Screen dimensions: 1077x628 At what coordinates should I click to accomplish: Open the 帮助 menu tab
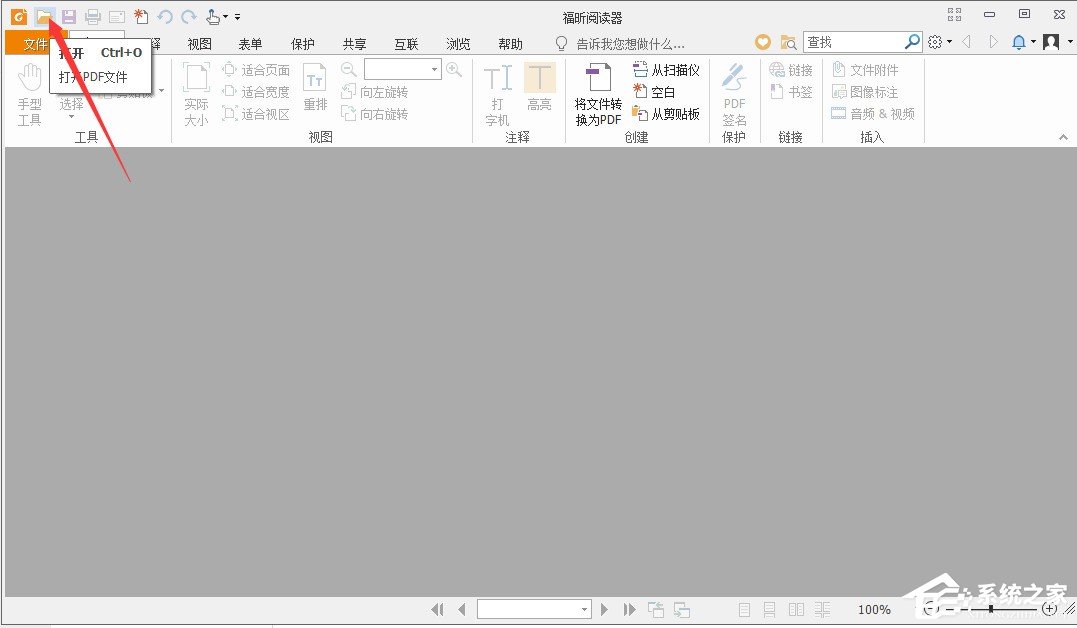(x=509, y=43)
